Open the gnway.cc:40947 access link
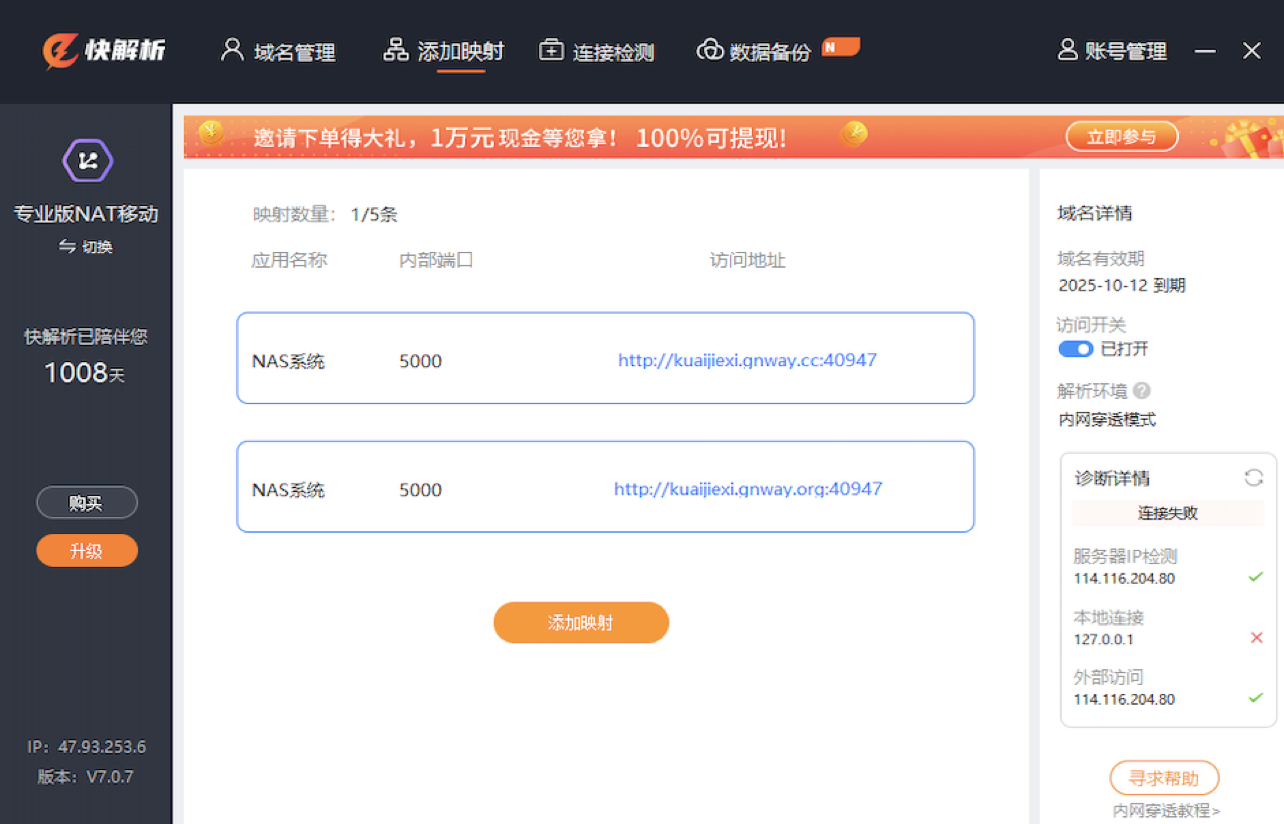Viewport: 1284px width, 824px height. click(747, 360)
